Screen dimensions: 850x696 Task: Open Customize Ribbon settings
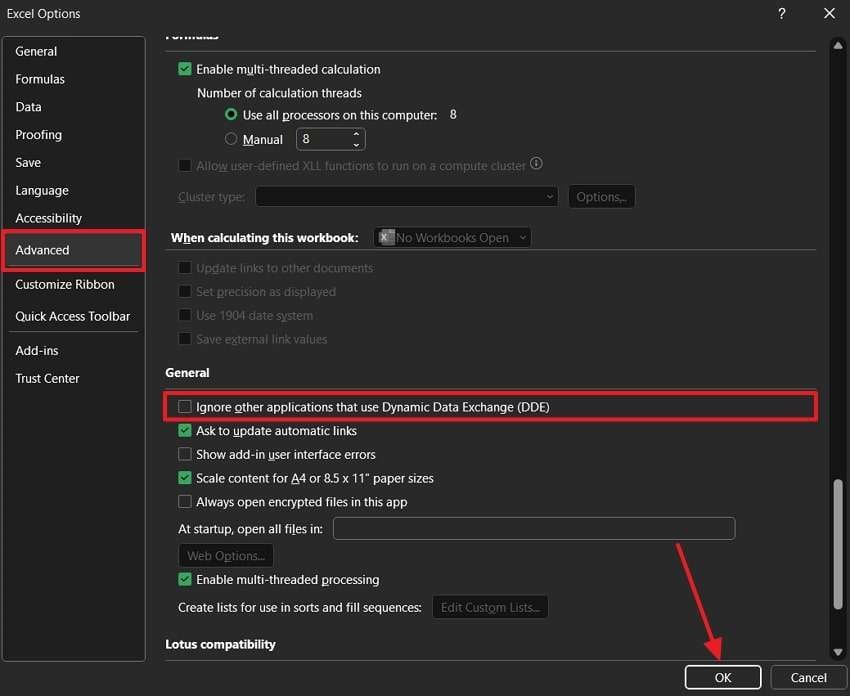point(65,285)
